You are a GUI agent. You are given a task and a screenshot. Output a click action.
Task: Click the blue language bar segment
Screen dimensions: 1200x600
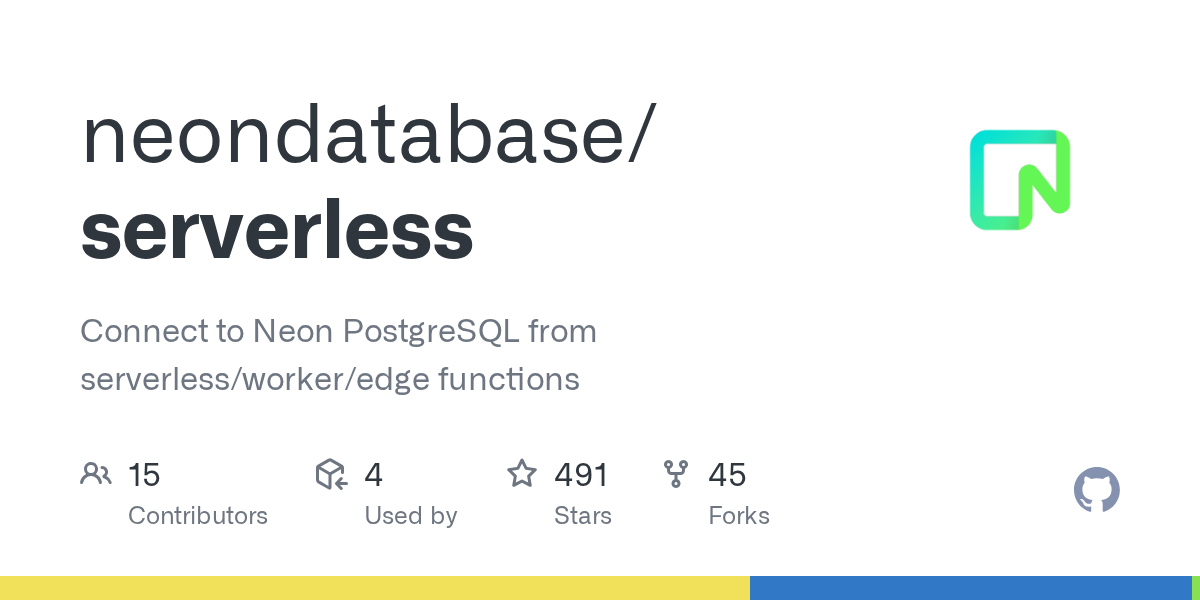(x=970, y=588)
